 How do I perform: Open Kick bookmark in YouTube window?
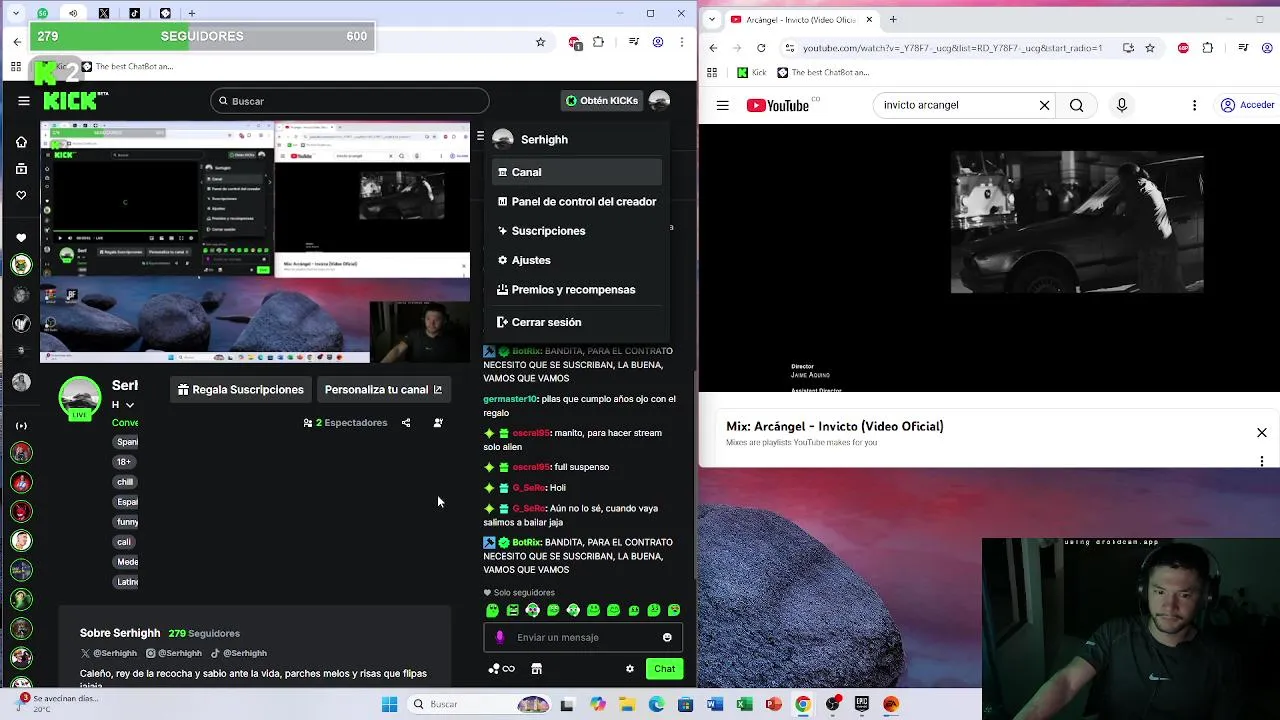tap(751, 73)
